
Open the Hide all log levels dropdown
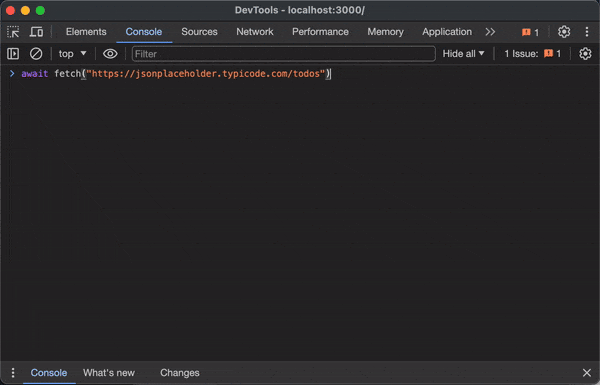[463, 54]
